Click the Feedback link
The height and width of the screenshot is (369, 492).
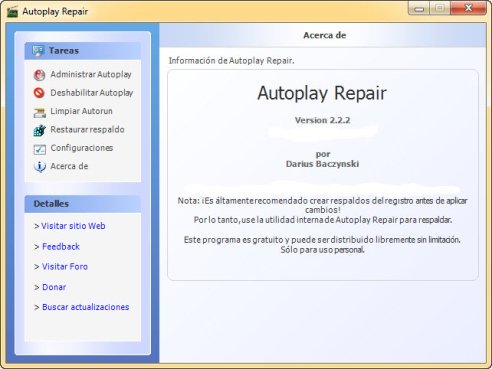(61, 247)
